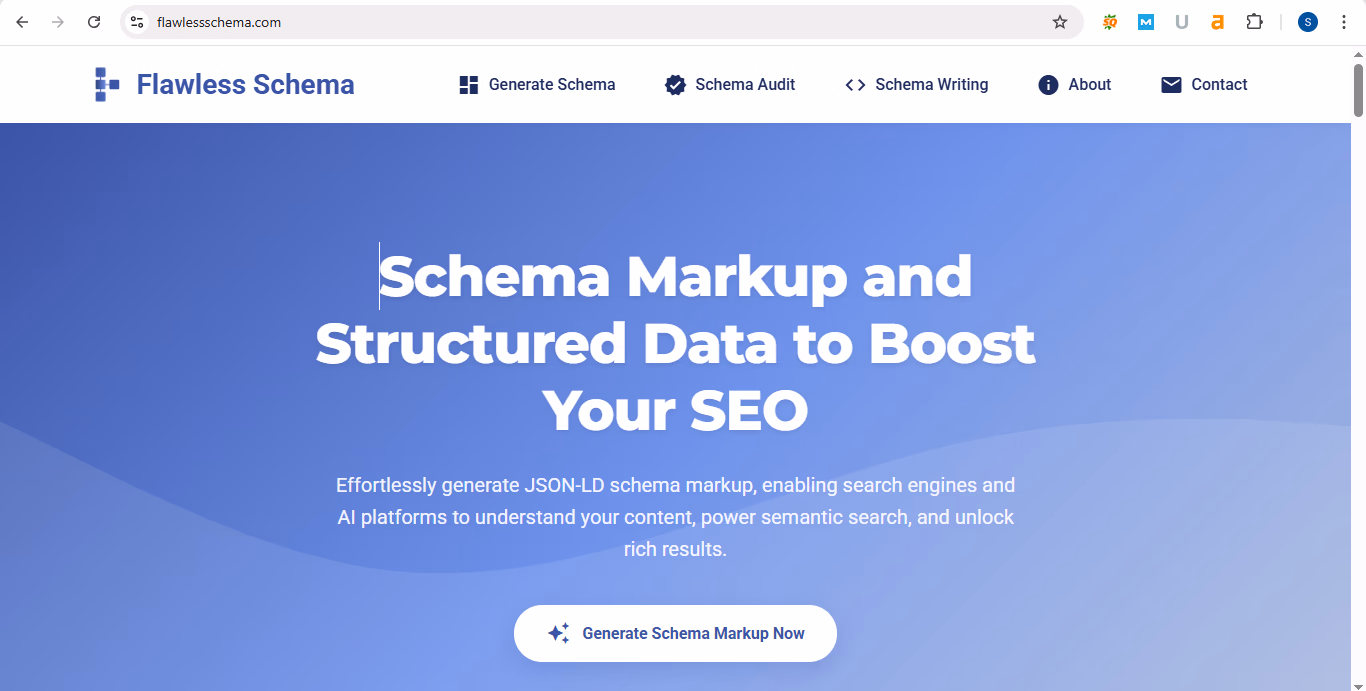Reload the page
Viewport: 1366px width, 691px height.
pyautogui.click(x=94, y=22)
